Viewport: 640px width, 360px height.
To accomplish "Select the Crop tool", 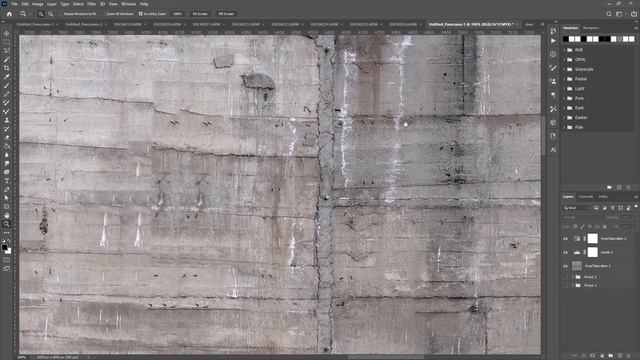I will coord(7,68).
